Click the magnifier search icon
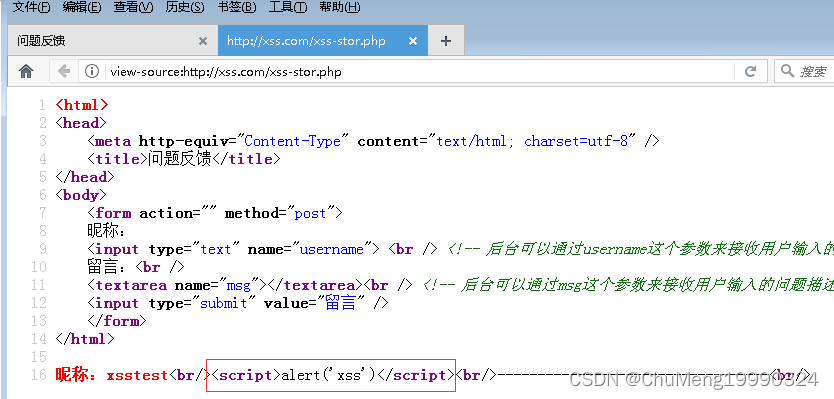 (x=787, y=71)
